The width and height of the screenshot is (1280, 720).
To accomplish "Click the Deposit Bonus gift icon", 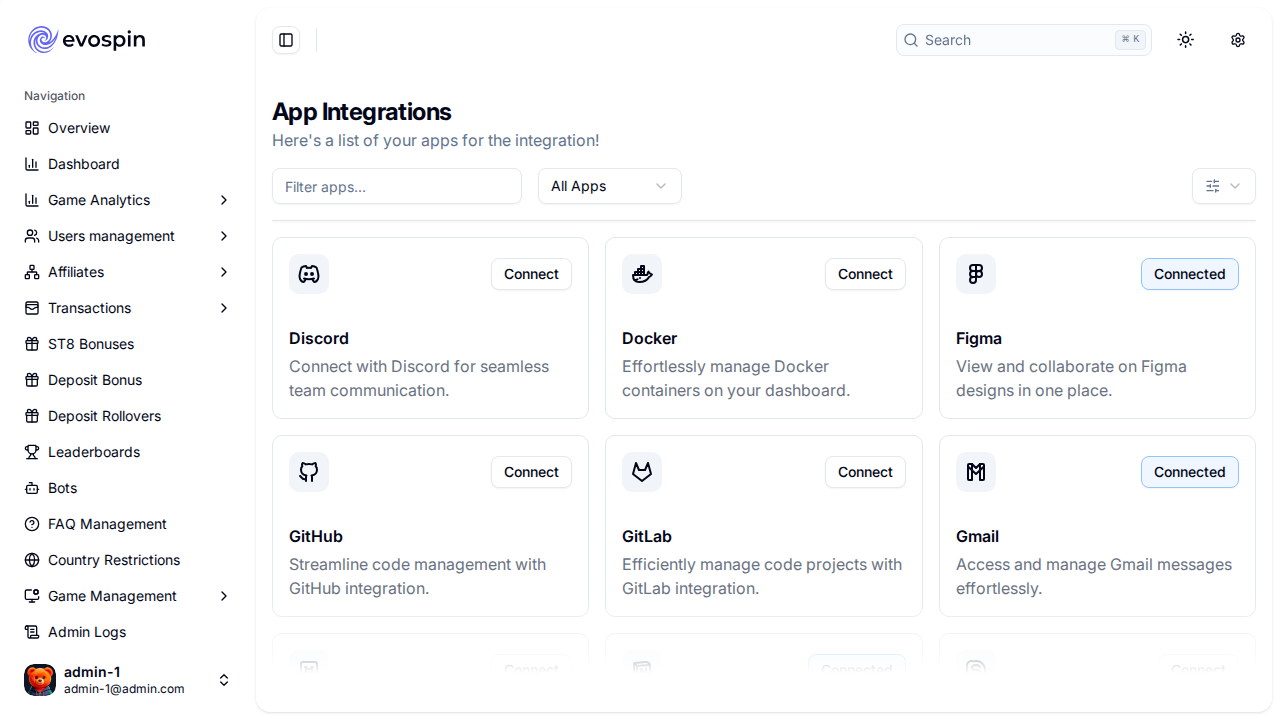I will tap(32, 380).
